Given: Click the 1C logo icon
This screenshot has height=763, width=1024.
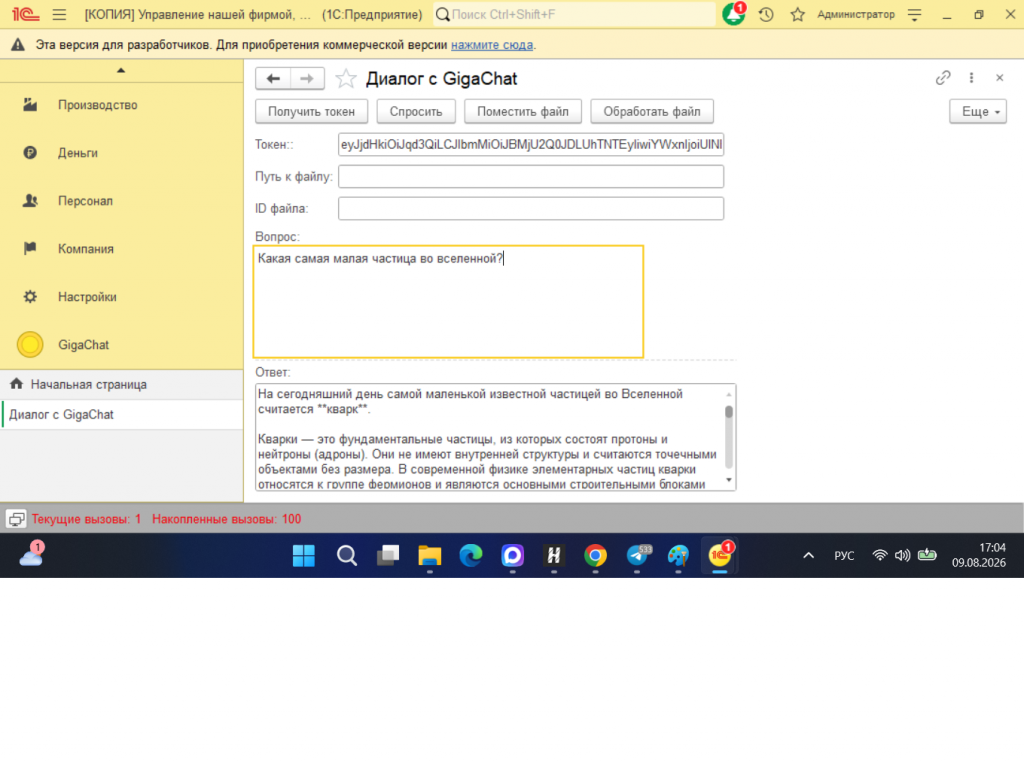Looking at the screenshot, I should (25, 14).
